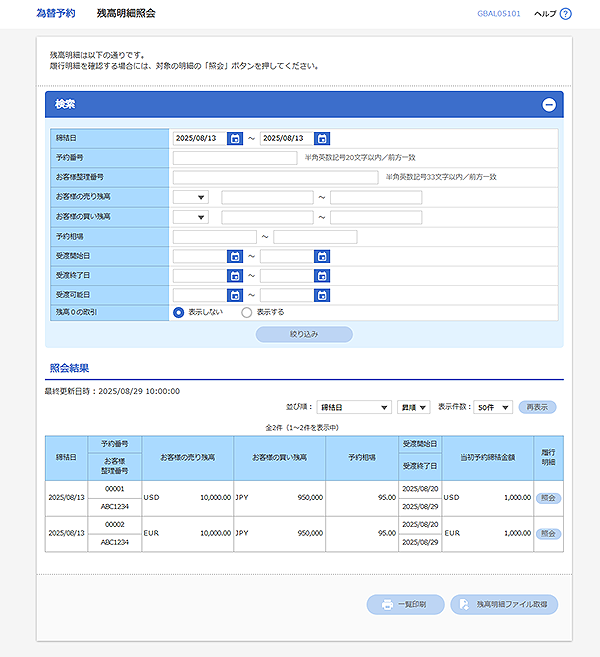Click reservation number 00002 cell
Image resolution: width=600 pixels, height=657 pixels.
click(x=114, y=525)
